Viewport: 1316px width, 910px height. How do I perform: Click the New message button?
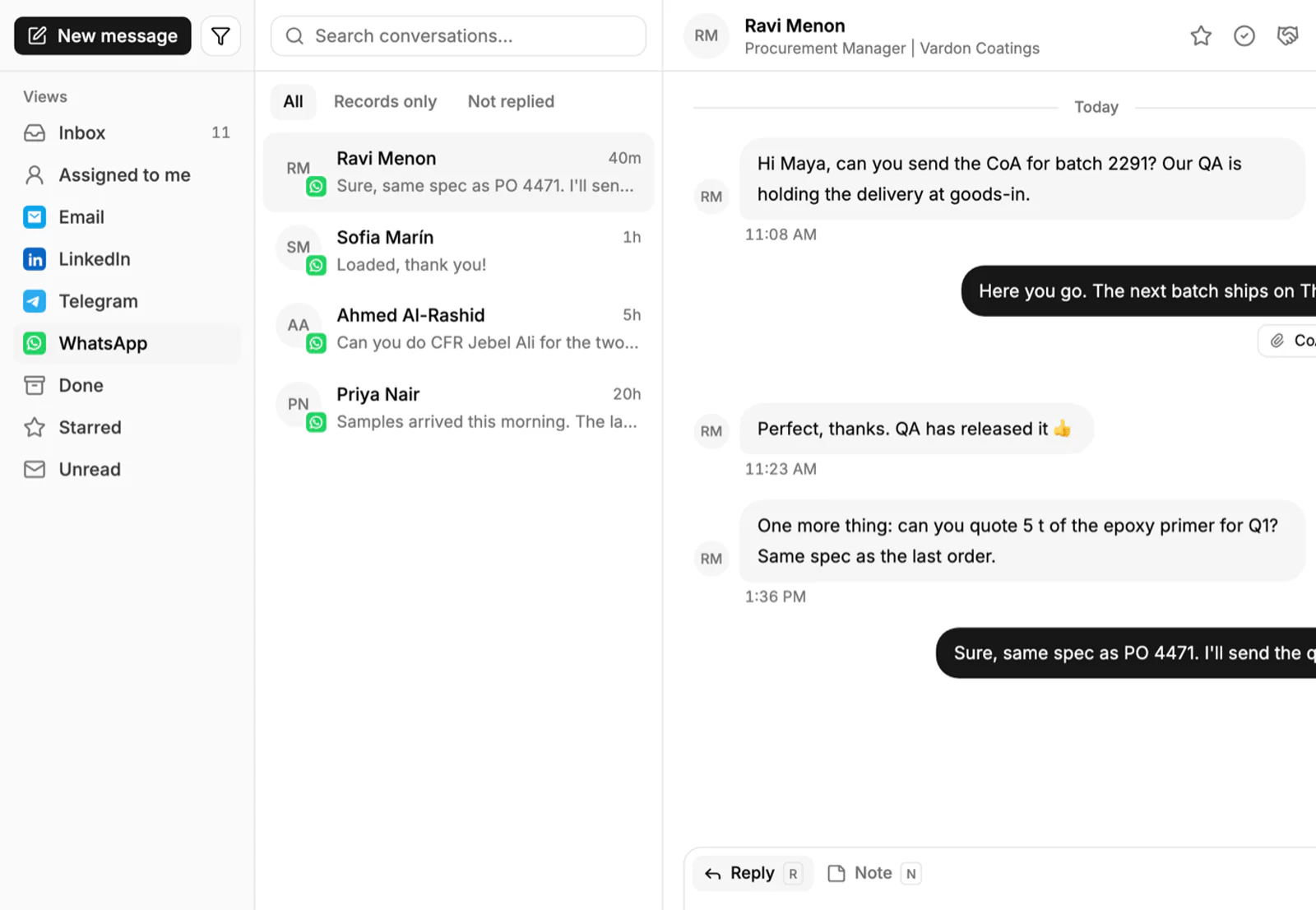point(103,35)
